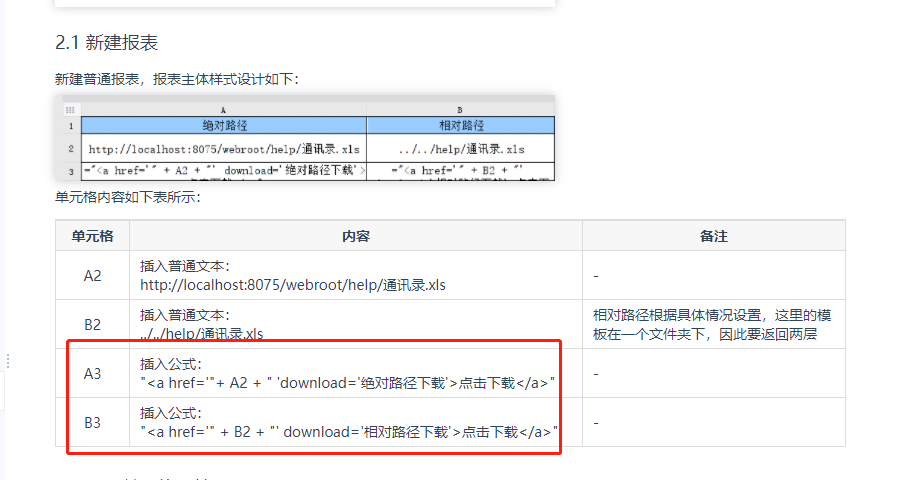Click the 相对路径 header cell in the screenshot
Screen dimensions: 908x480
click(x=461, y=125)
